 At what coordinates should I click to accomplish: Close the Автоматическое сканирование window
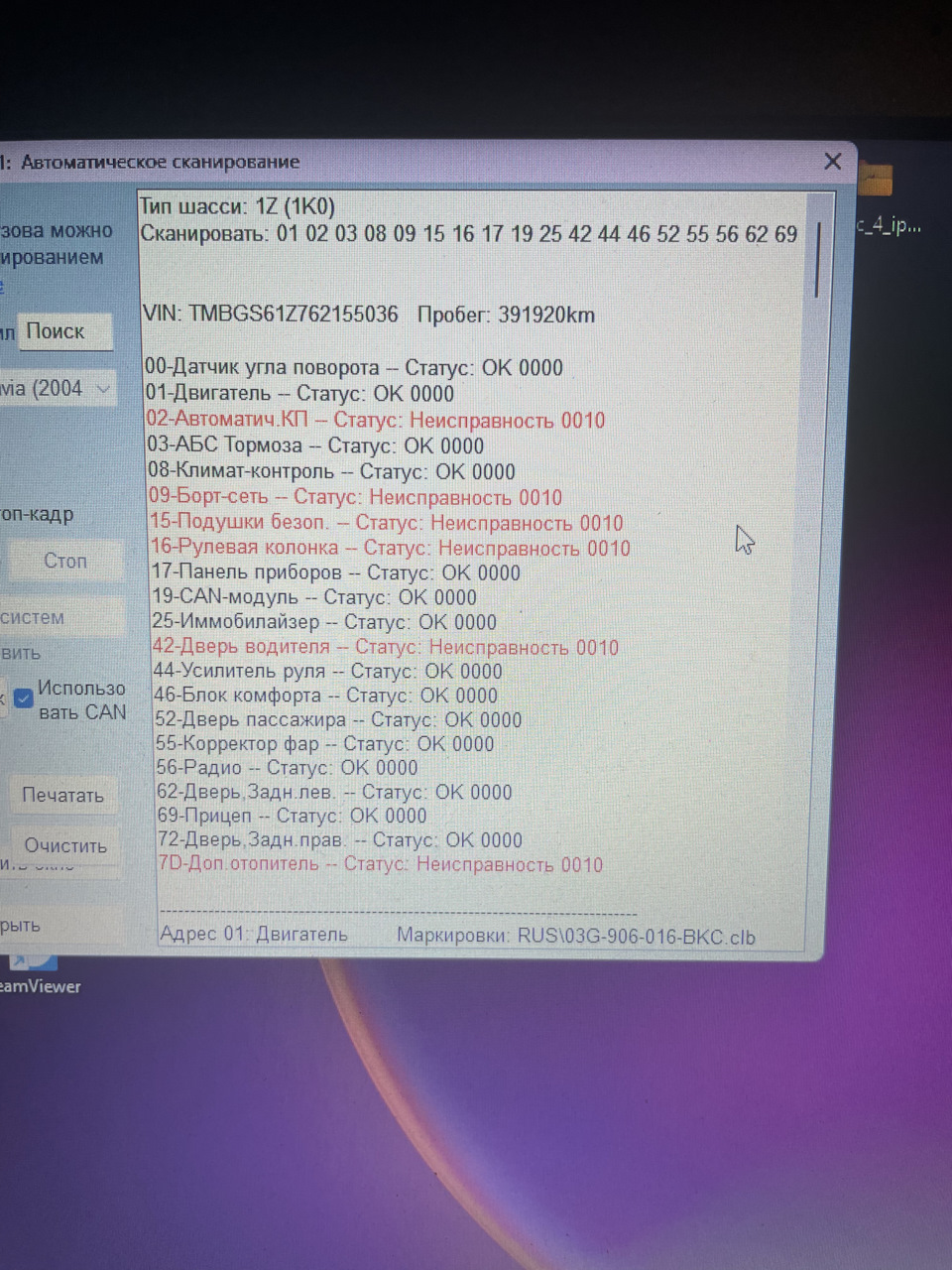tap(833, 162)
